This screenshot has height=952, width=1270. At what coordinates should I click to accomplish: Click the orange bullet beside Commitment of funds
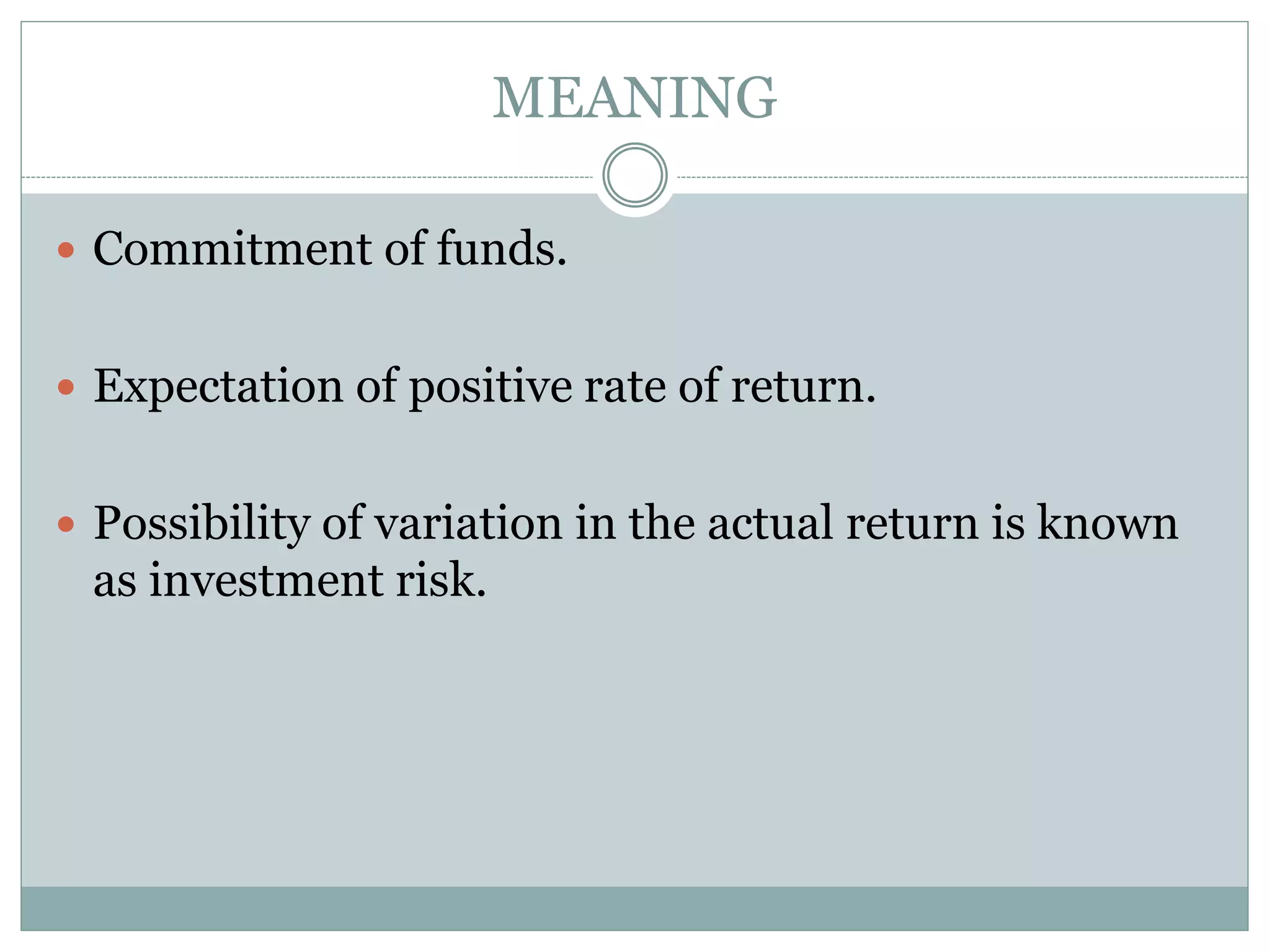pos(66,250)
